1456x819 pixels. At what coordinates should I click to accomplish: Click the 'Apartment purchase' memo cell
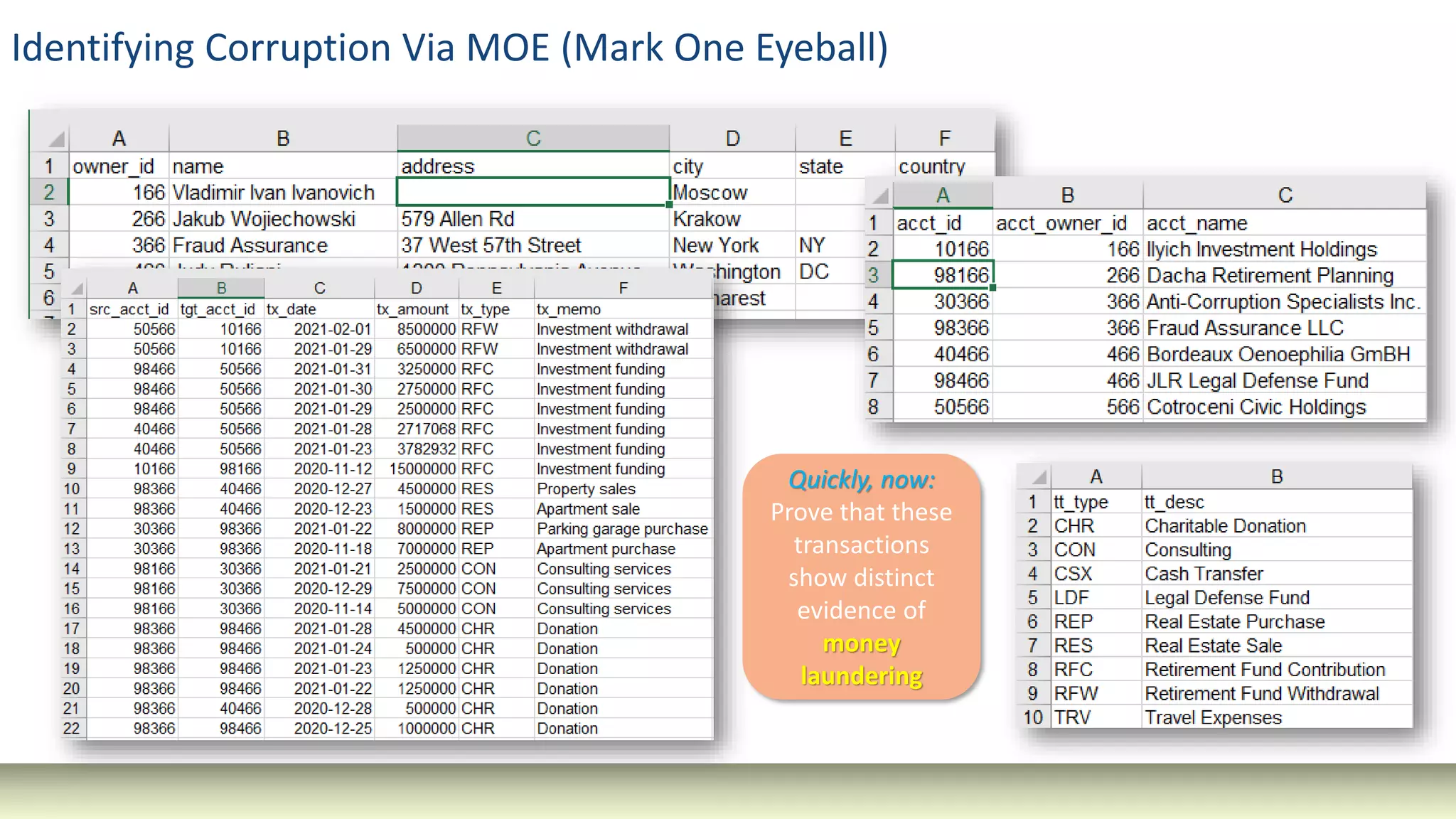[x=623, y=548]
